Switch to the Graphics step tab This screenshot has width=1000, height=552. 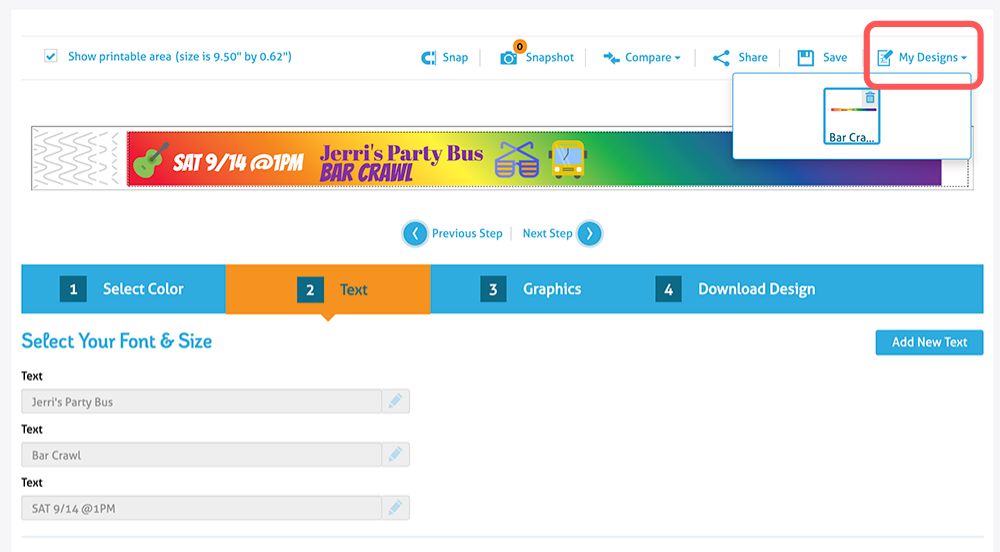532,289
